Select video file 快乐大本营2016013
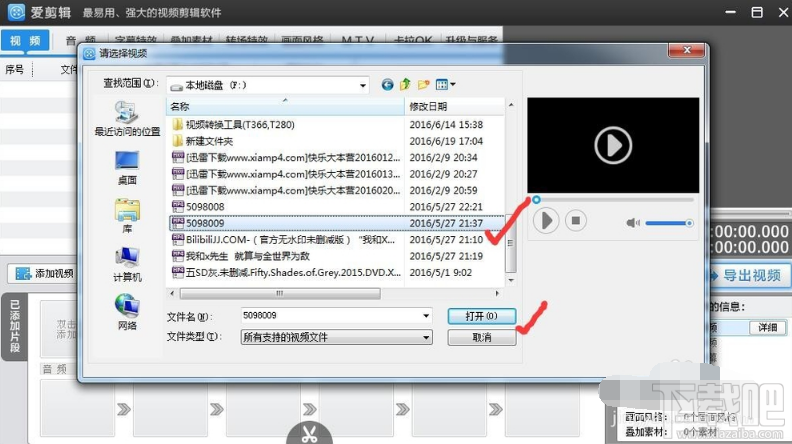Screen dimensions: 792x444 coord(286,174)
